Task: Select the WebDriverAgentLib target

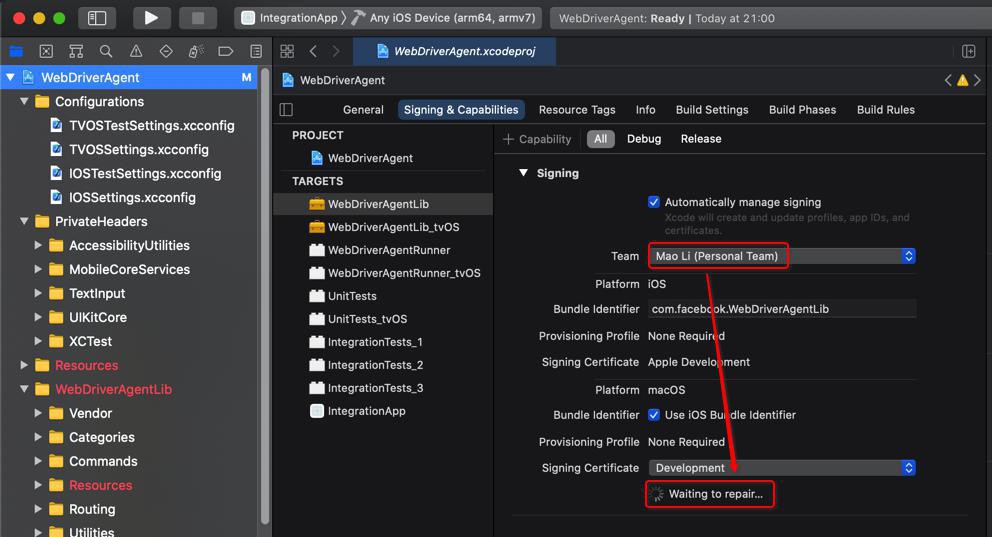Action: tap(383, 204)
